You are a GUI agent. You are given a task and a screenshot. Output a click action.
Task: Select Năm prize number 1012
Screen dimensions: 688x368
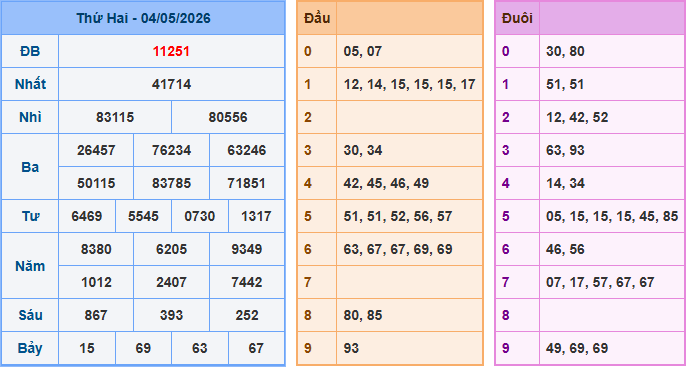point(96,282)
